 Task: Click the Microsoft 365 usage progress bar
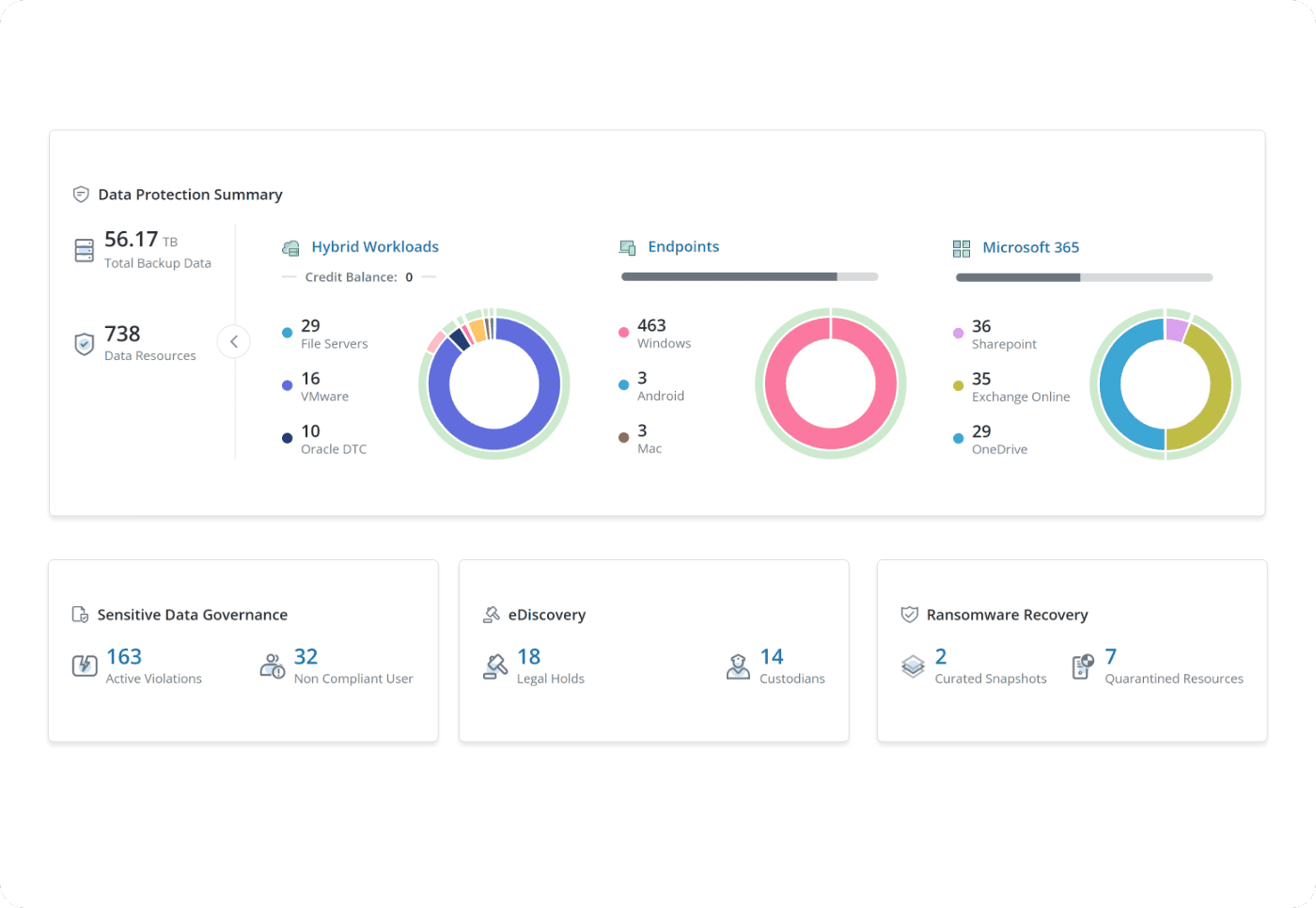1084,278
